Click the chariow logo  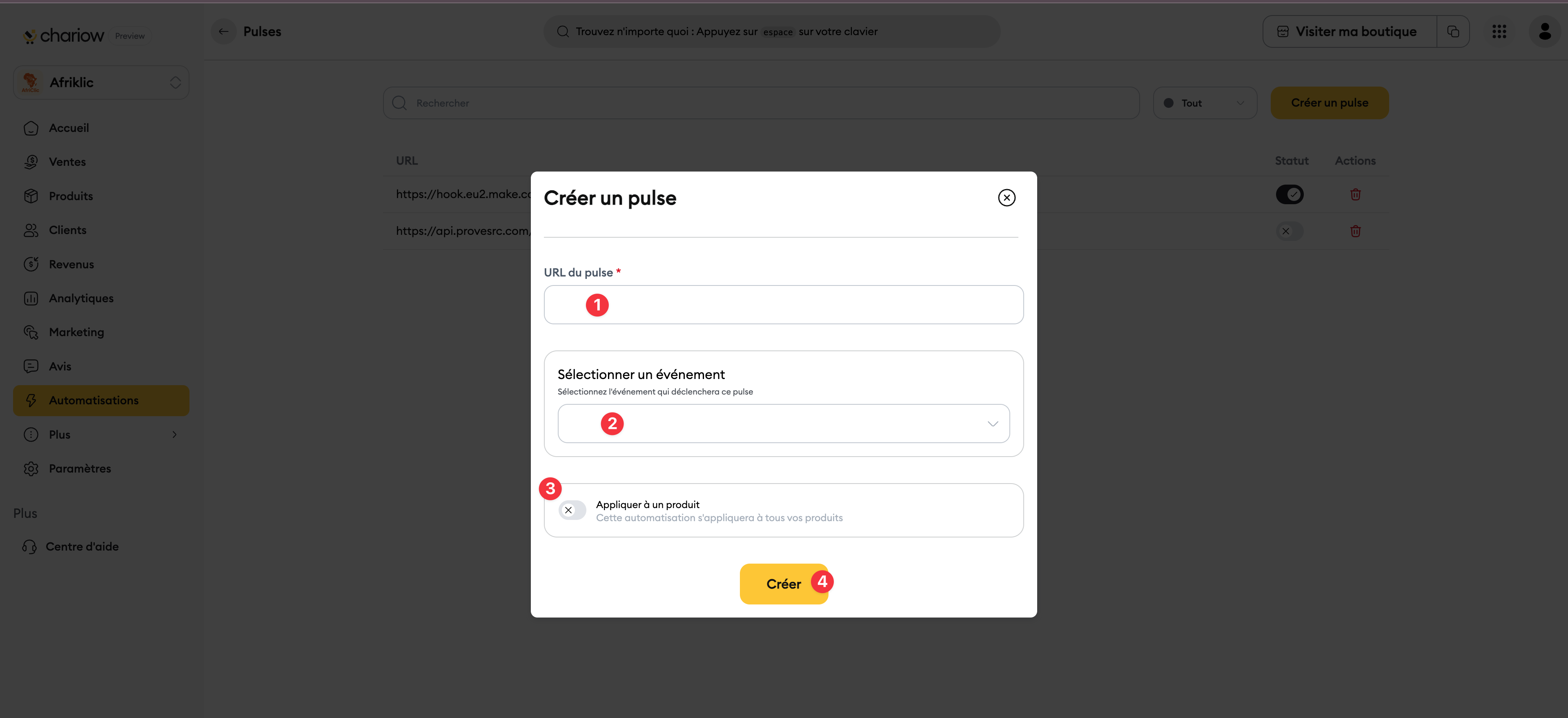[64, 36]
